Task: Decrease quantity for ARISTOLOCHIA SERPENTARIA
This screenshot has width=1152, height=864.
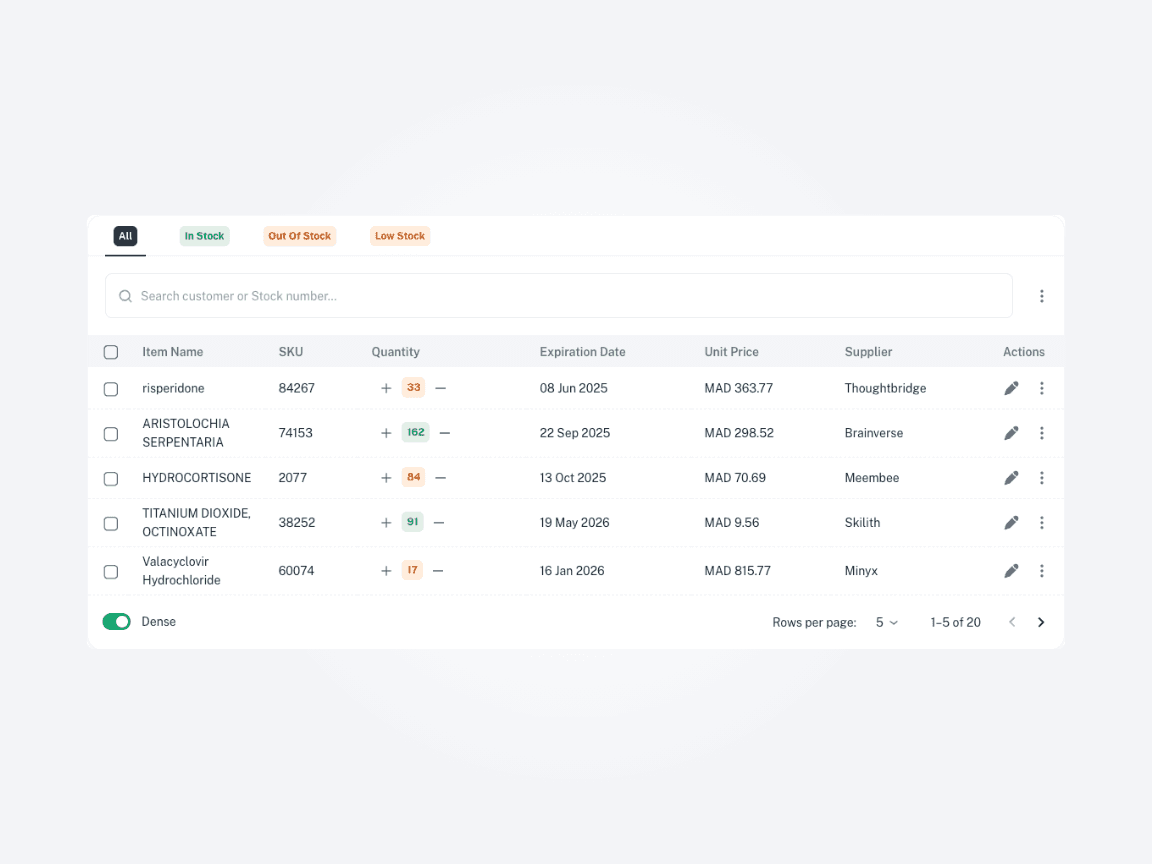Action: 445,433
